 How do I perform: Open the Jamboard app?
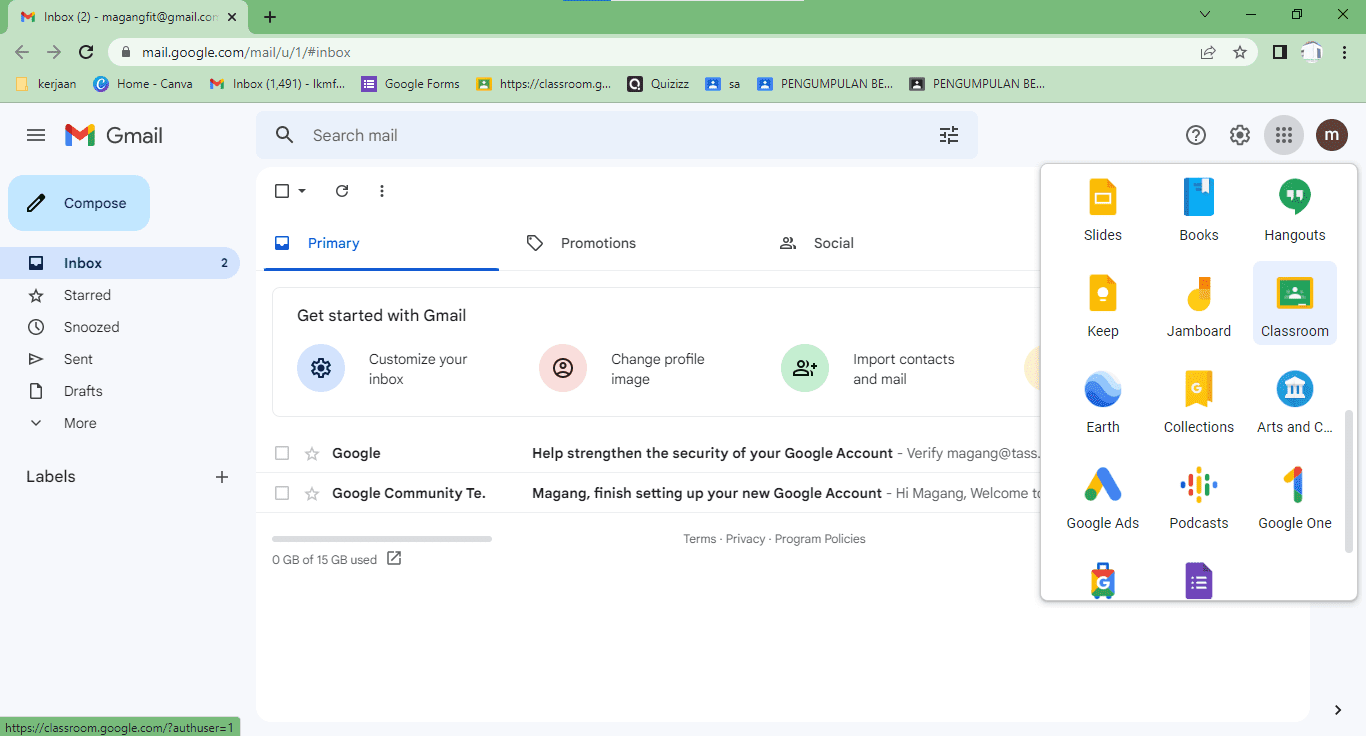pyautogui.click(x=1198, y=303)
